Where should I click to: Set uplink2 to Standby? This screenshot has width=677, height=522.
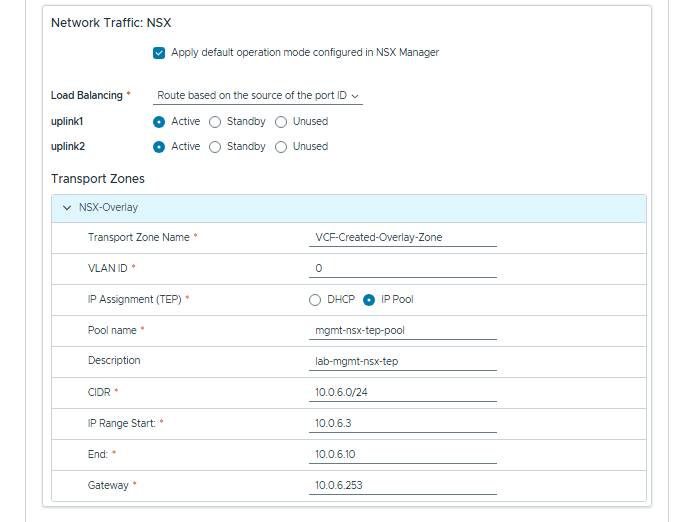pyautogui.click(x=215, y=147)
